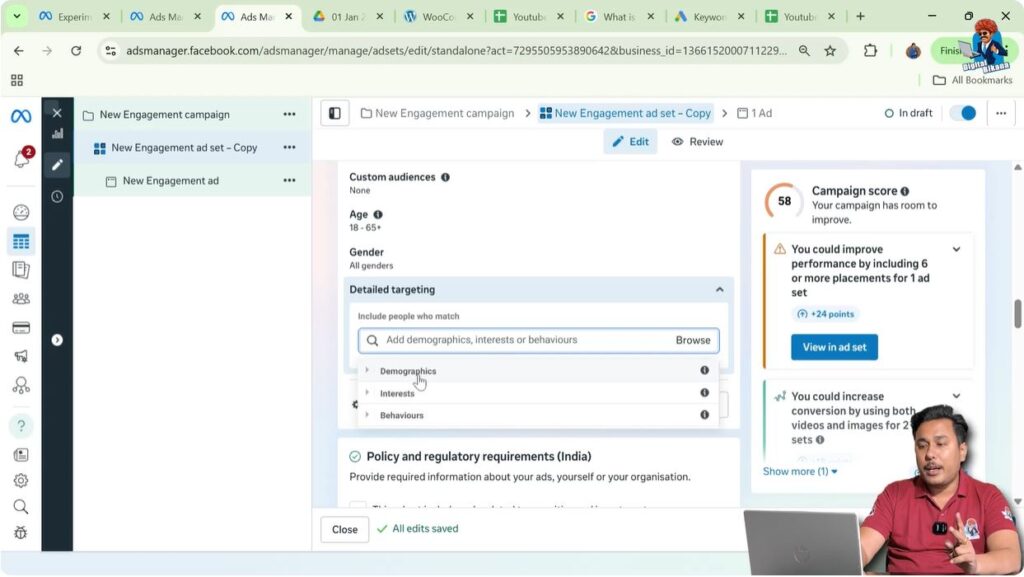This screenshot has width=1024, height=577.
Task: Click the Browse field for detailed targeting
Action: [693, 340]
